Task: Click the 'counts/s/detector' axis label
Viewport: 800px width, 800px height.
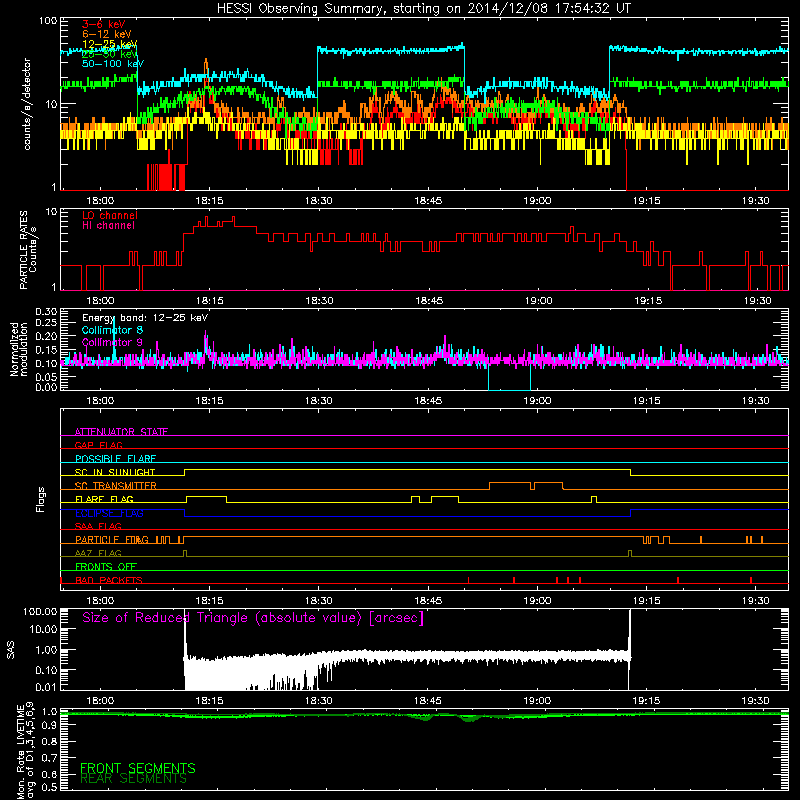Action: coord(27,104)
